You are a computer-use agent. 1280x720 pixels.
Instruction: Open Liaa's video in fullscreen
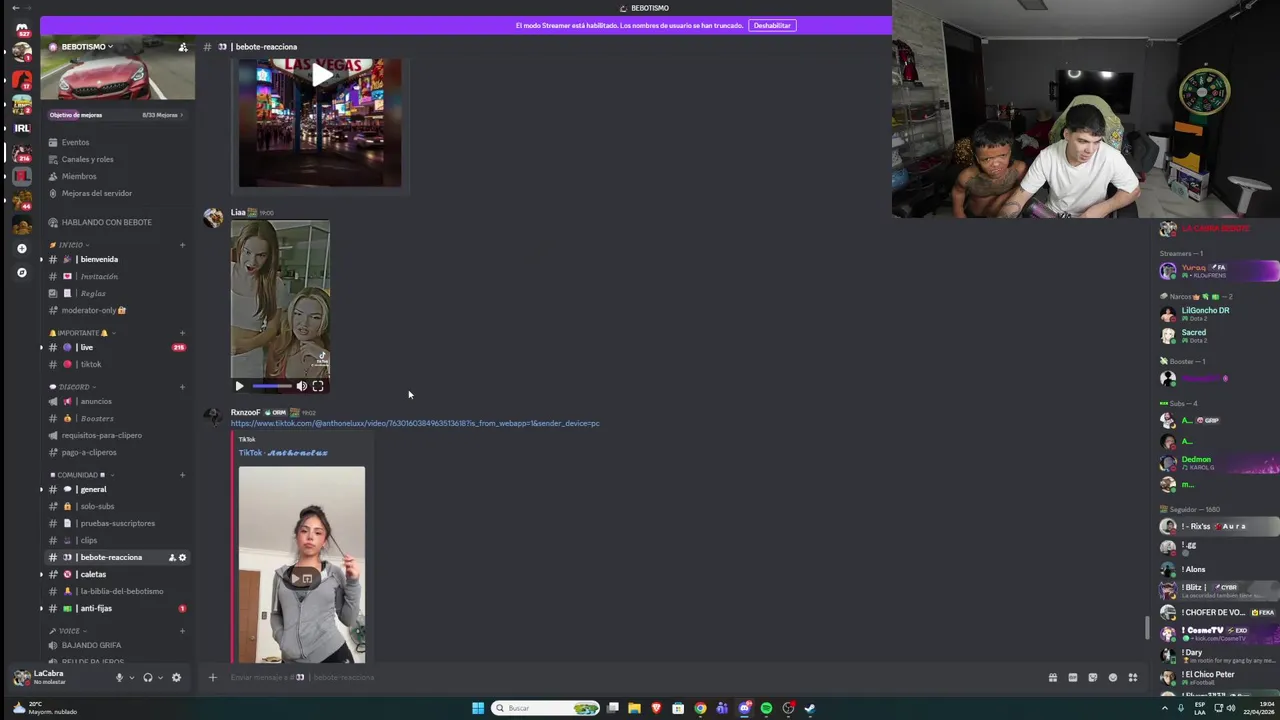pyautogui.click(x=318, y=386)
